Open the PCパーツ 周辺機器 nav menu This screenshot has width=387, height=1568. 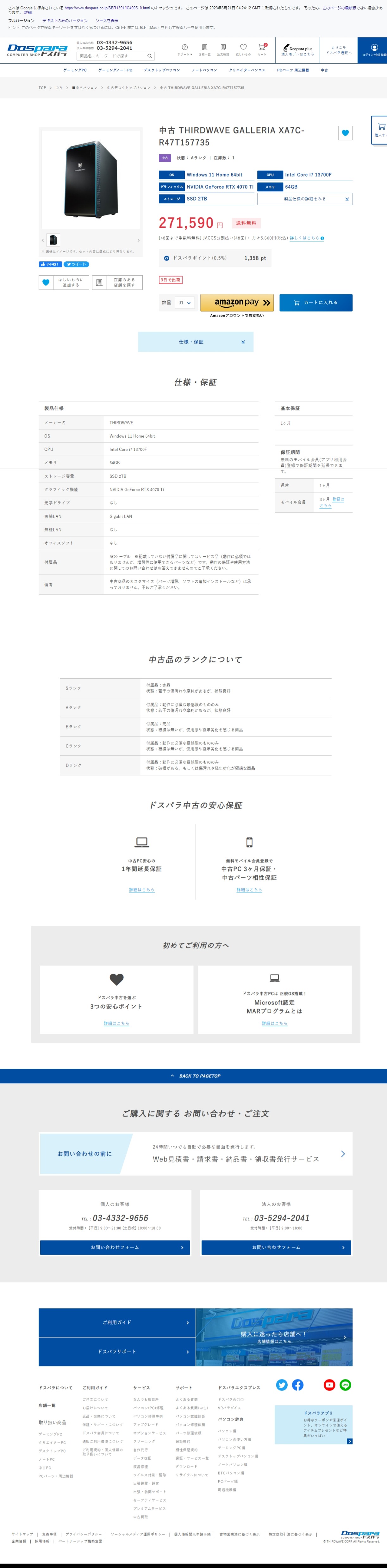(x=293, y=70)
